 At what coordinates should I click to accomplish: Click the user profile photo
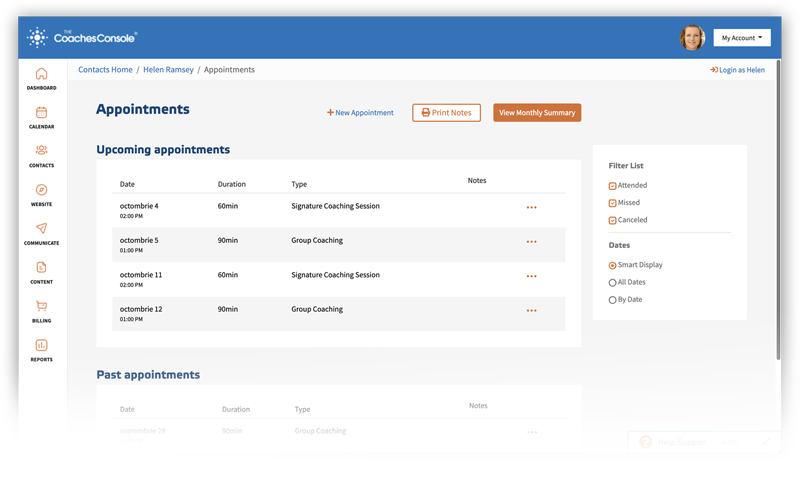[x=692, y=37]
